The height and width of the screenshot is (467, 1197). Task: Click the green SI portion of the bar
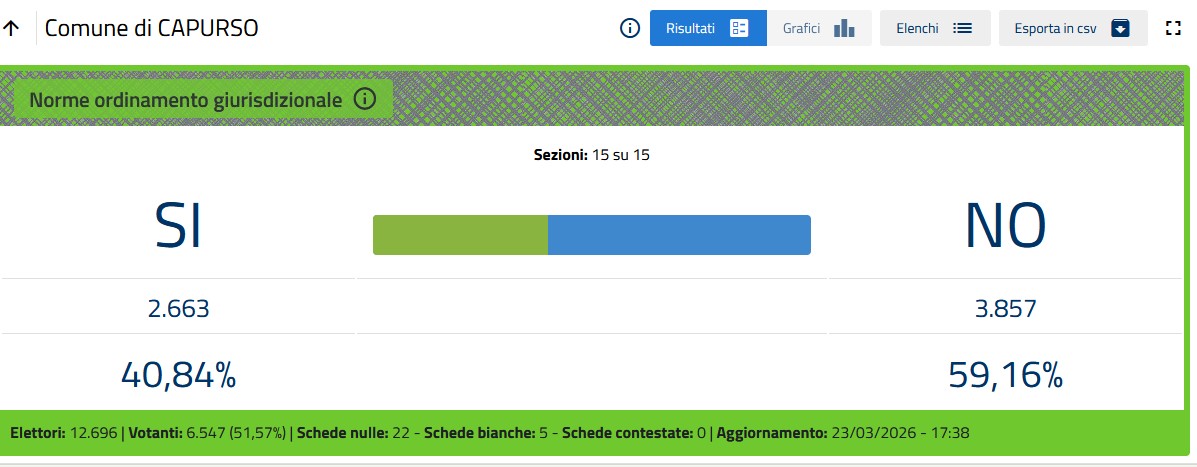click(460, 235)
